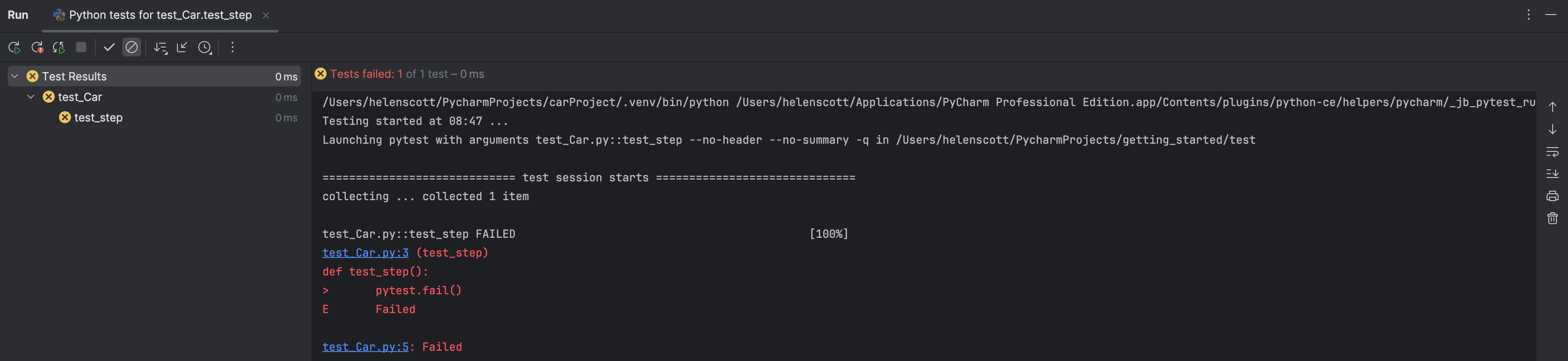Screen dimensions: 1568x361
Task: Collapse the Test Results node
Action: point(14,76)
